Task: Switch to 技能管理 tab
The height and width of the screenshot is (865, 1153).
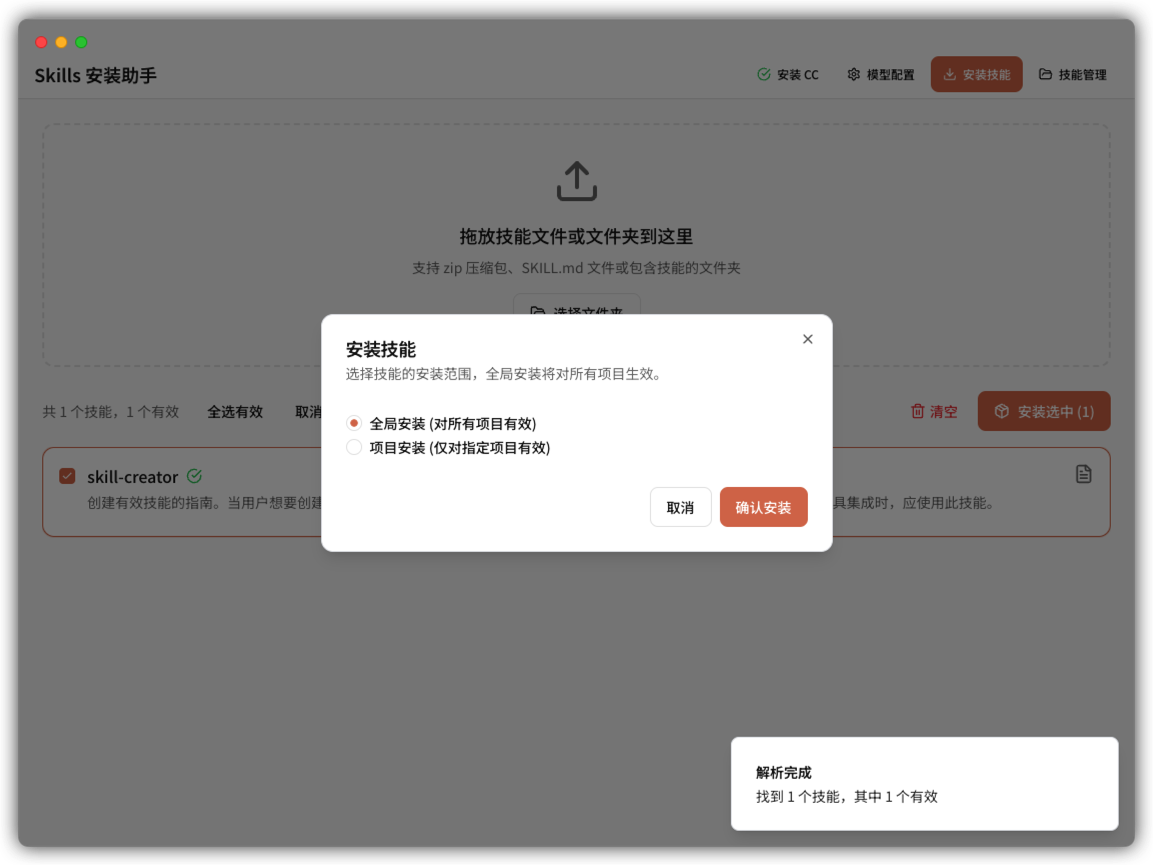Action: [1073, 74]
